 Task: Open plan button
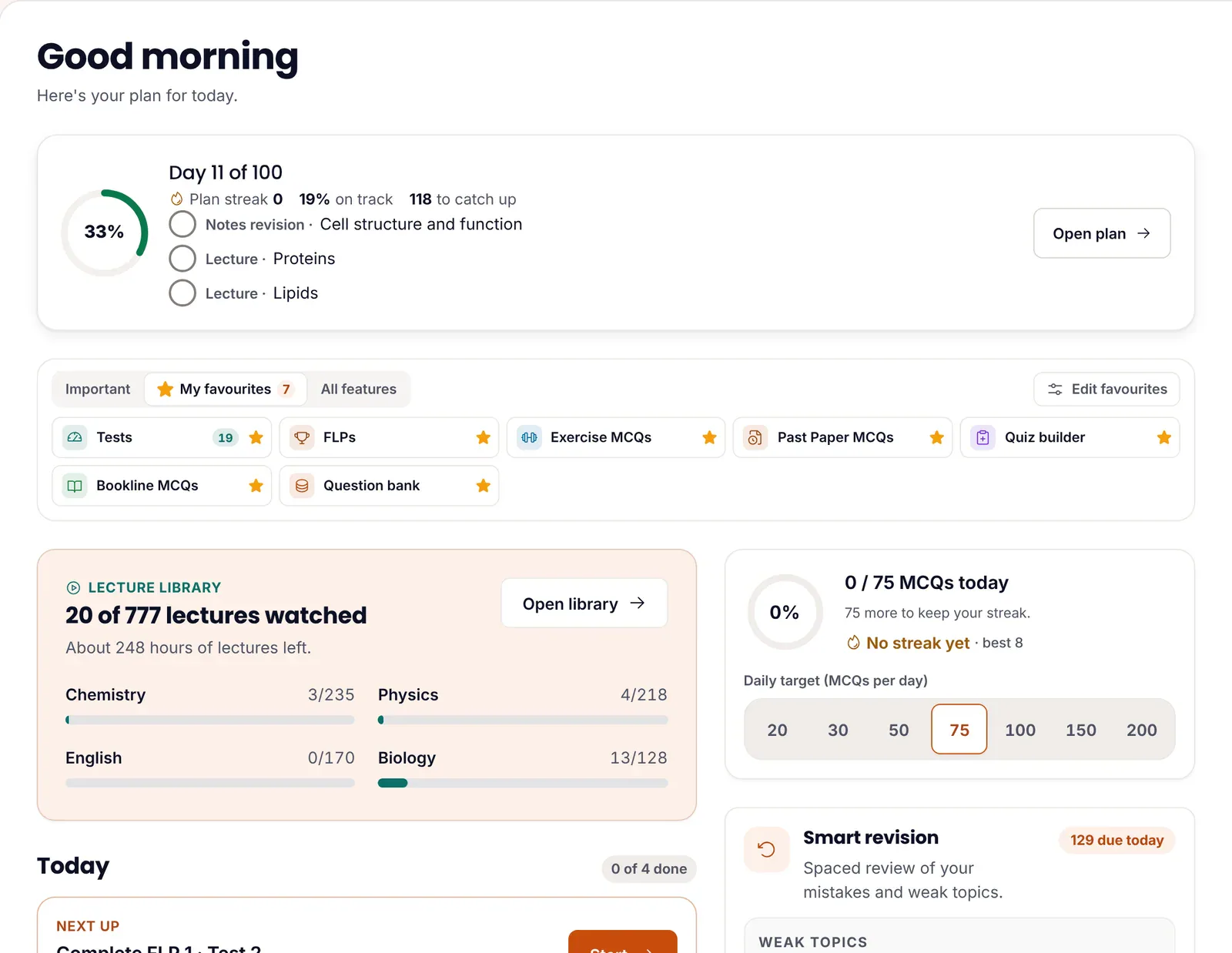[x=1102, y=233]
